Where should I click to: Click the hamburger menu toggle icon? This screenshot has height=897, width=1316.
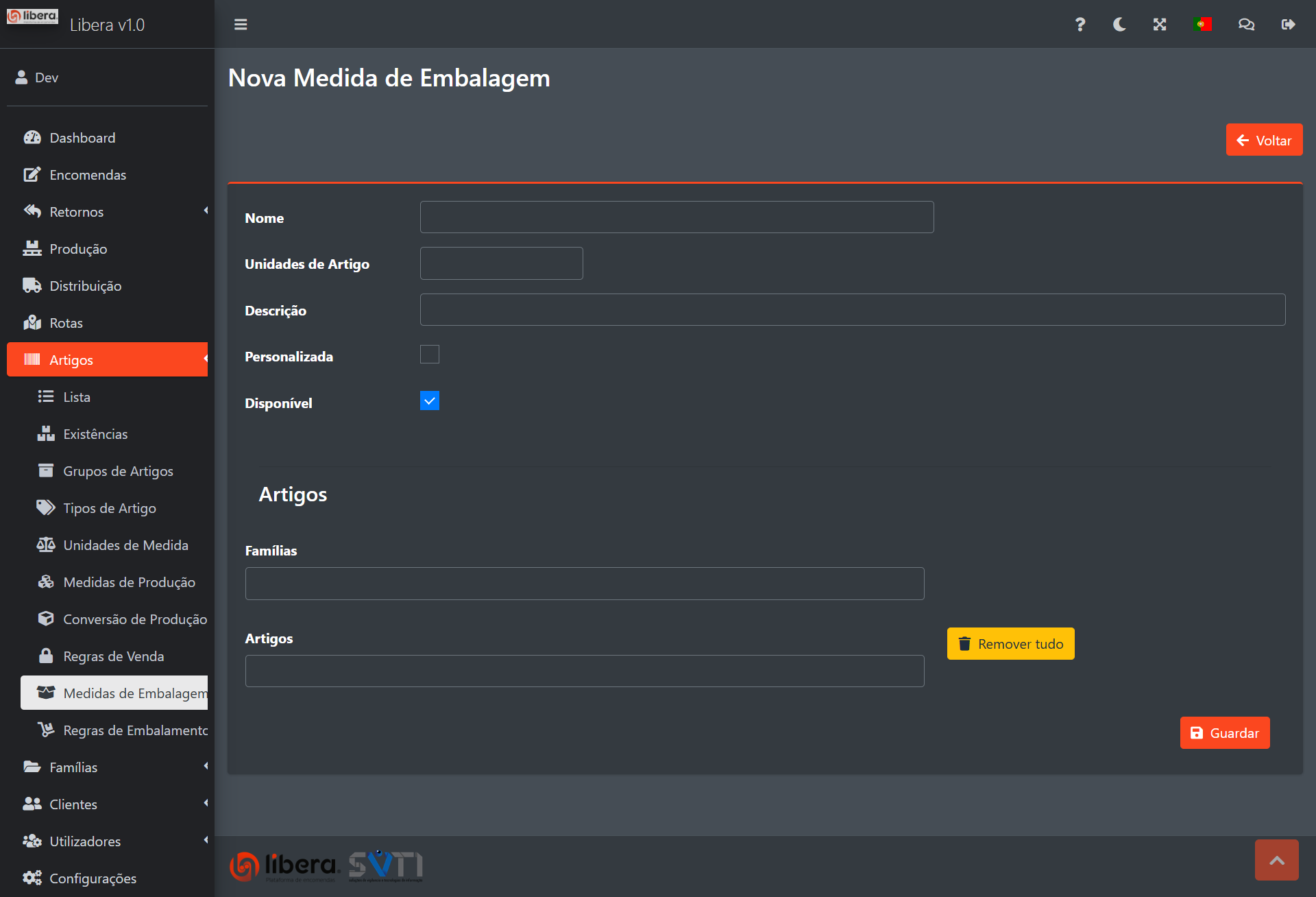pos(241,25)
